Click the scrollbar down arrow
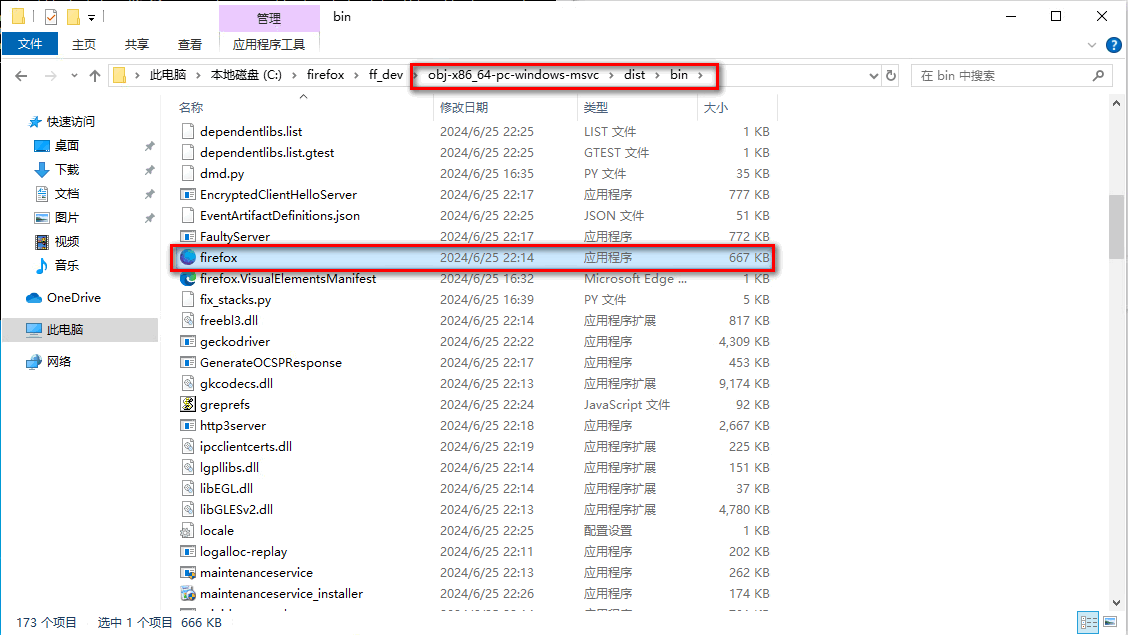This screenshot has width=1128, height=635. click(x=1116, y=603)
